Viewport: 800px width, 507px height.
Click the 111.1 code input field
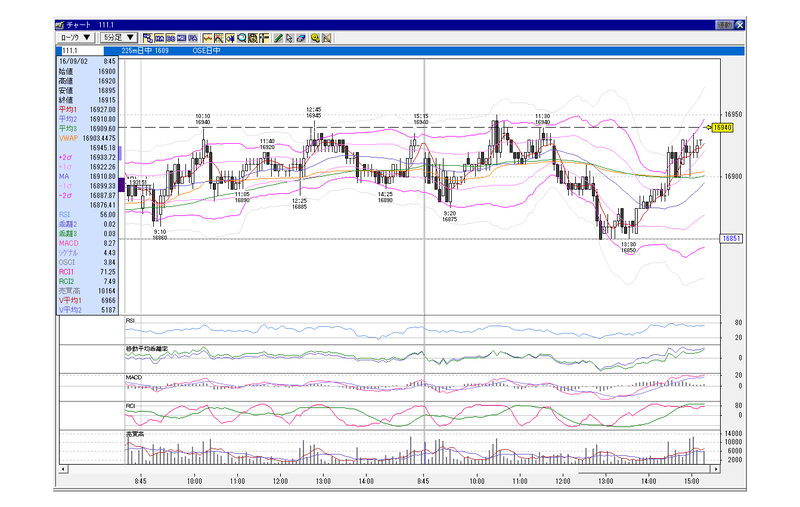coord(82,50)
